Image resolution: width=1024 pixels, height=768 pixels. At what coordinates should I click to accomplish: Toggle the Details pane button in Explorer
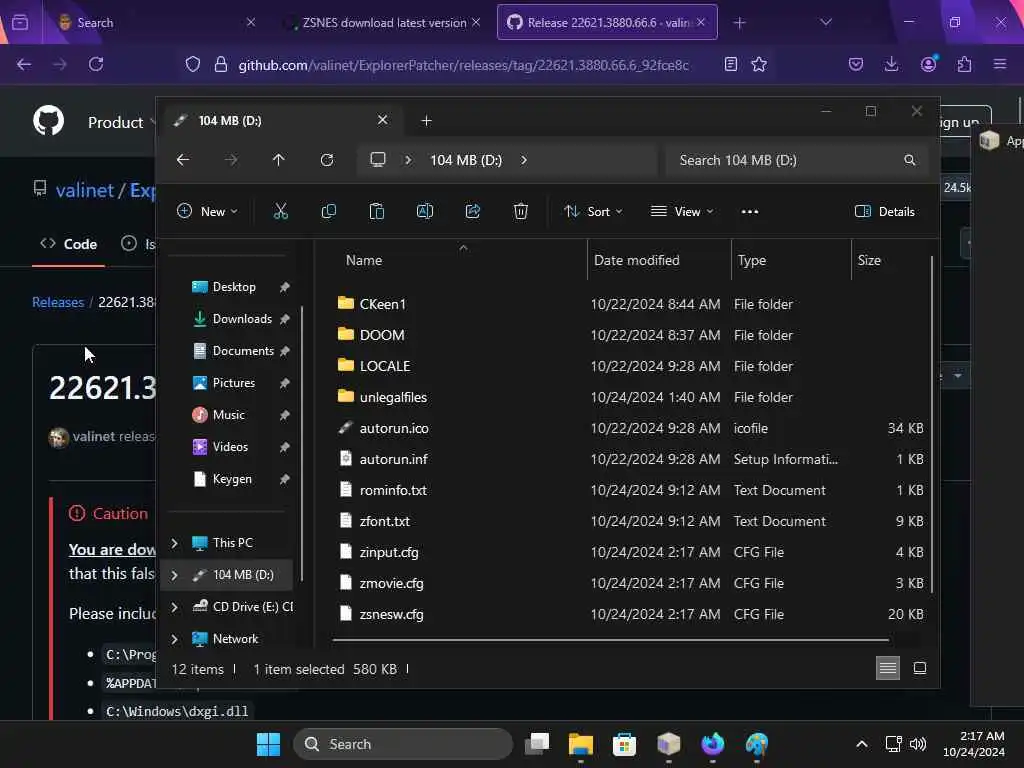pyautogui.click(x=885, y=211)
